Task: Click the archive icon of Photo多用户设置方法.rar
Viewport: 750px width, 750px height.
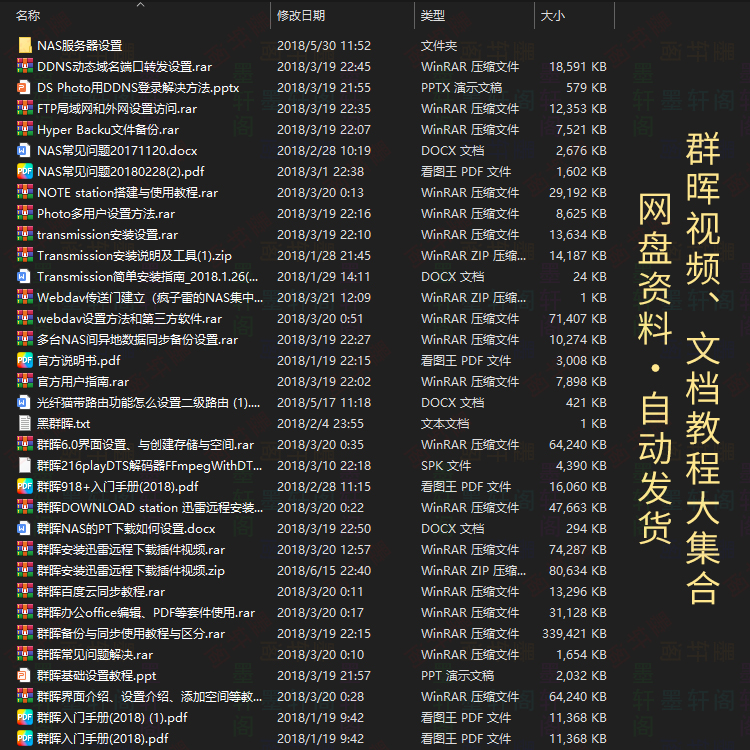Action: 25,214
